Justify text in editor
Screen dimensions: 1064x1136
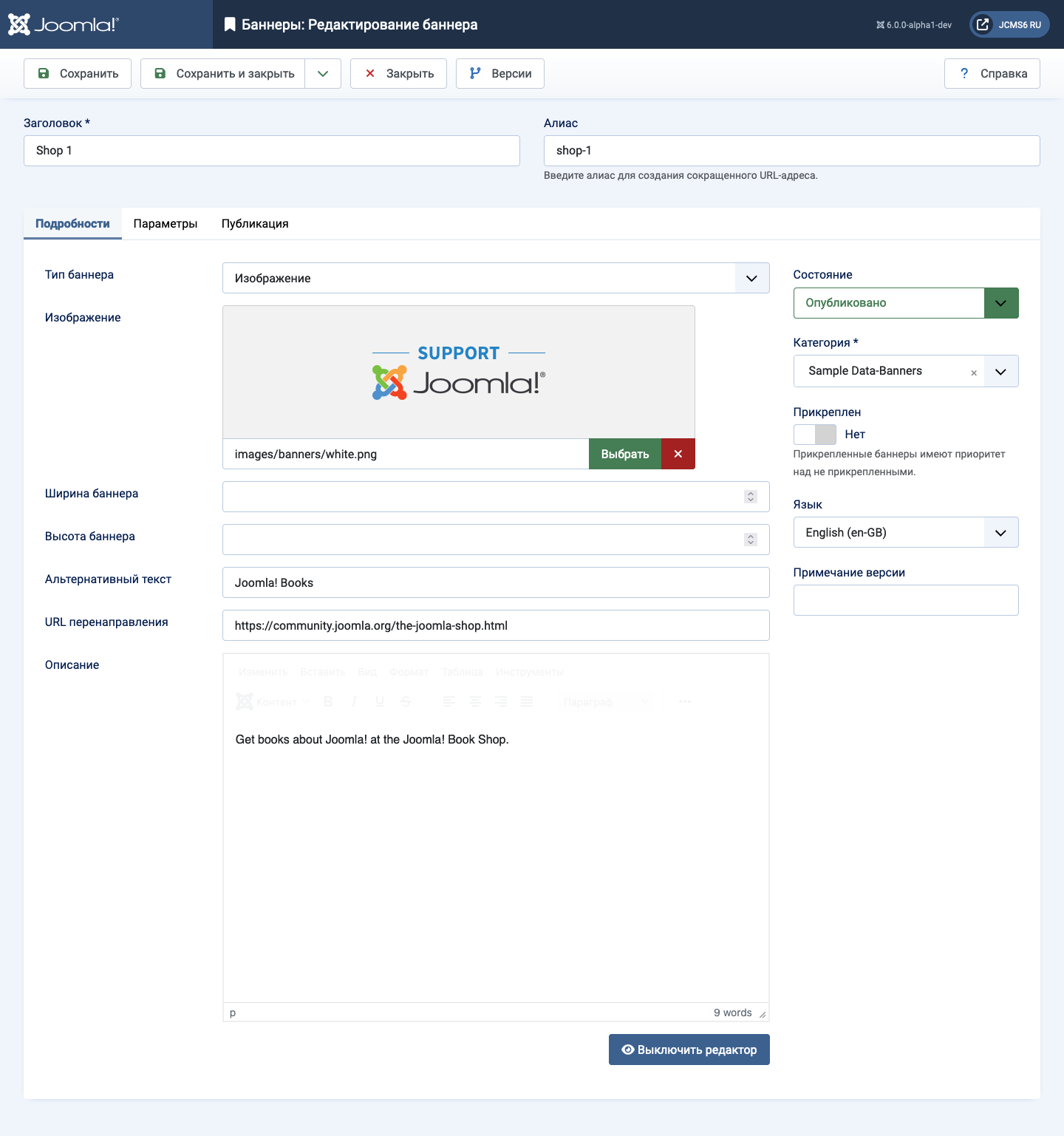[527, 701]
